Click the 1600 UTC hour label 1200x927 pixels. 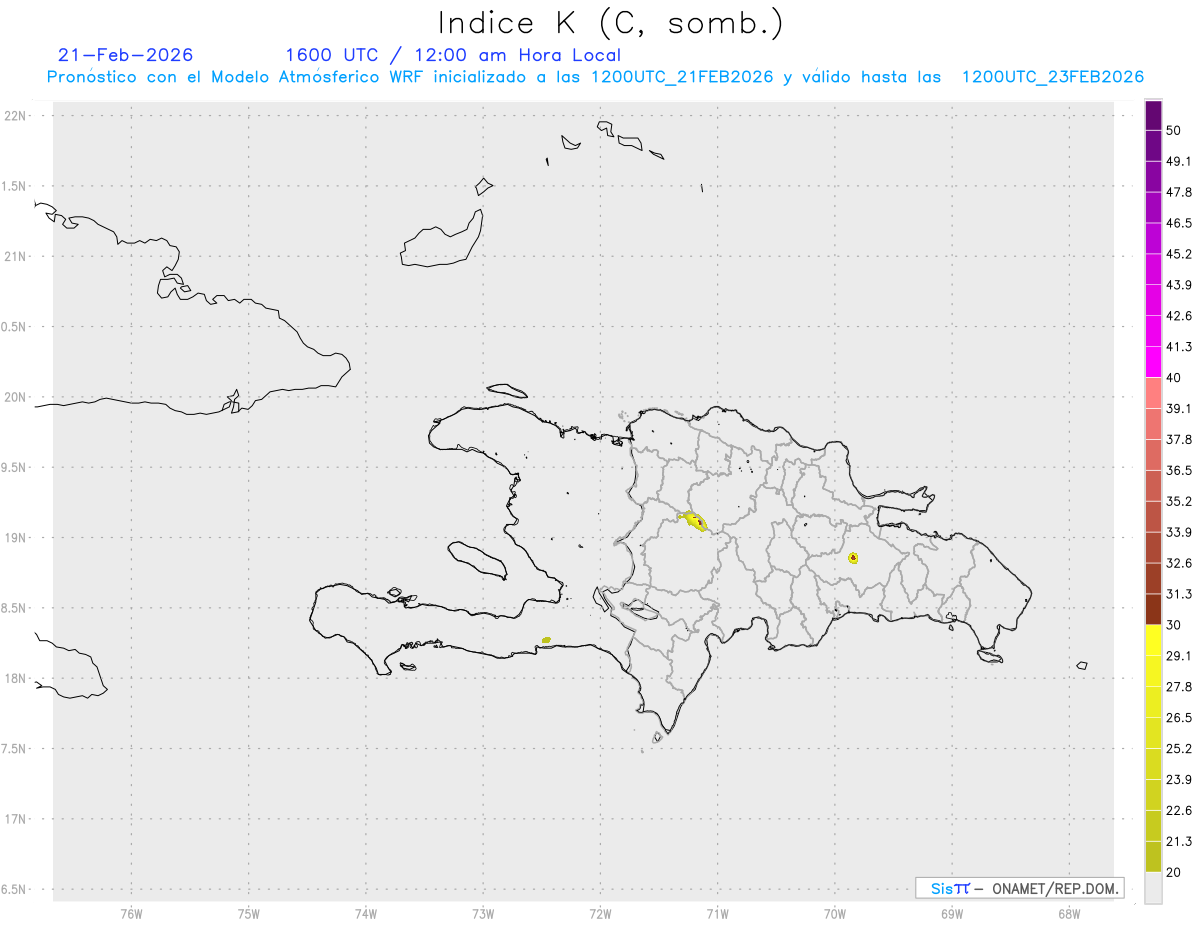point(332,55)
